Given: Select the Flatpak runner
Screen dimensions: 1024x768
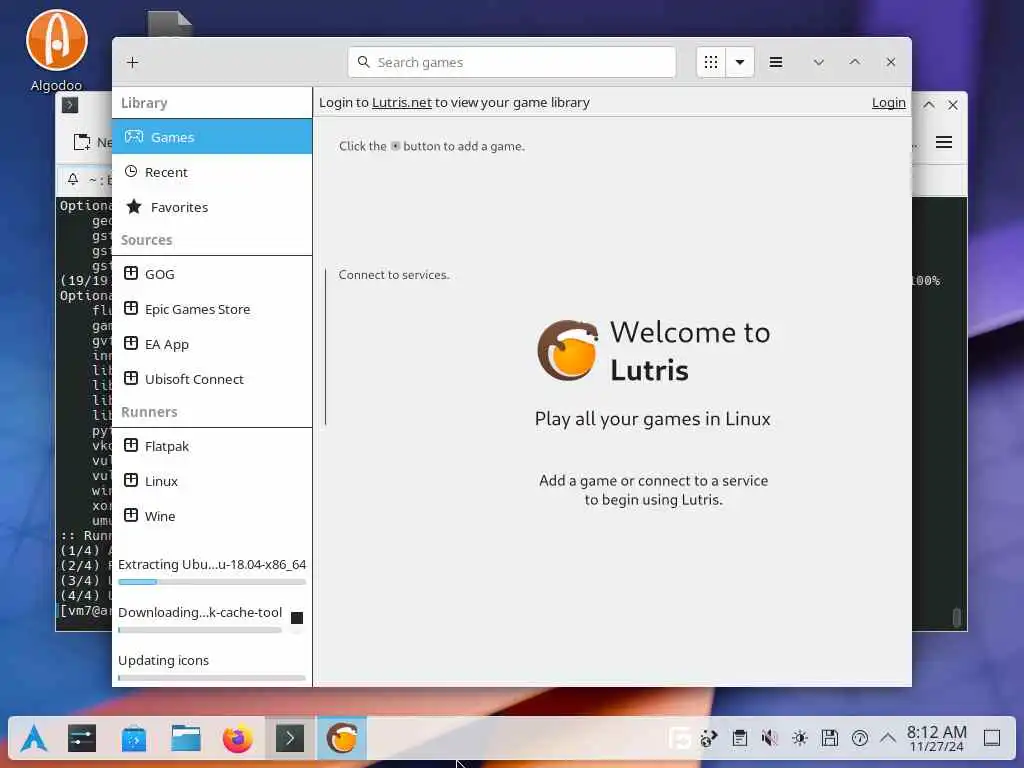Looking at the screenshot, I should [x=212, y=446].
